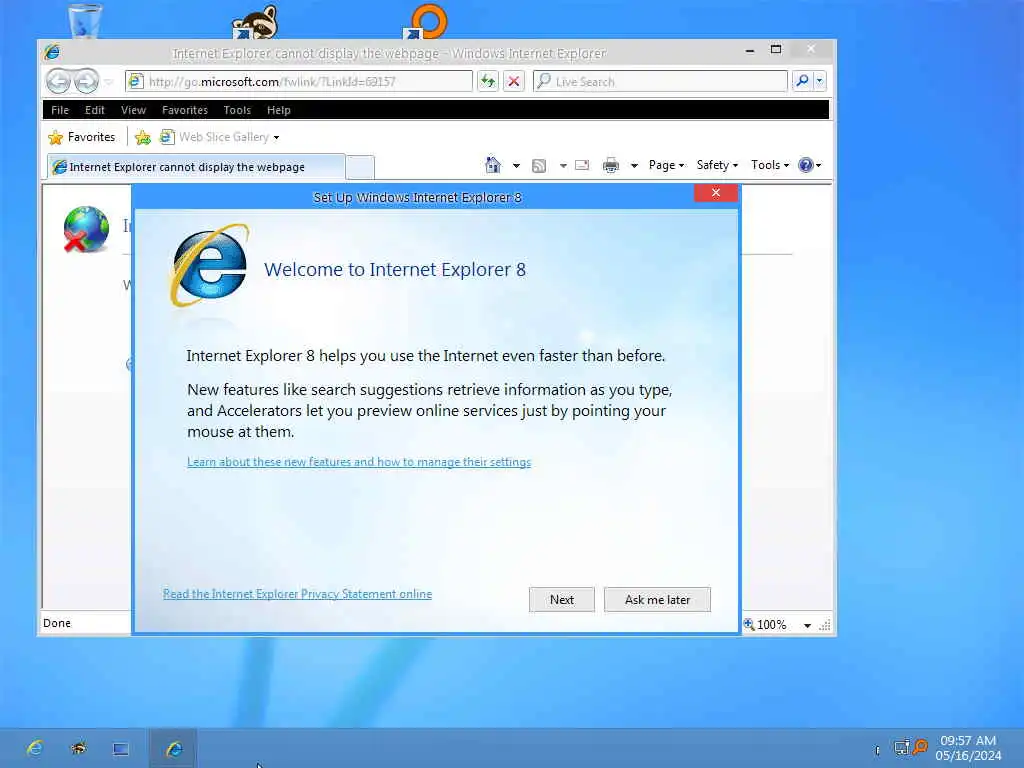This screenshot has height=768, width=1024.
Task: Click the desktop monitor taskbar icon
Action: click(121, 748)
